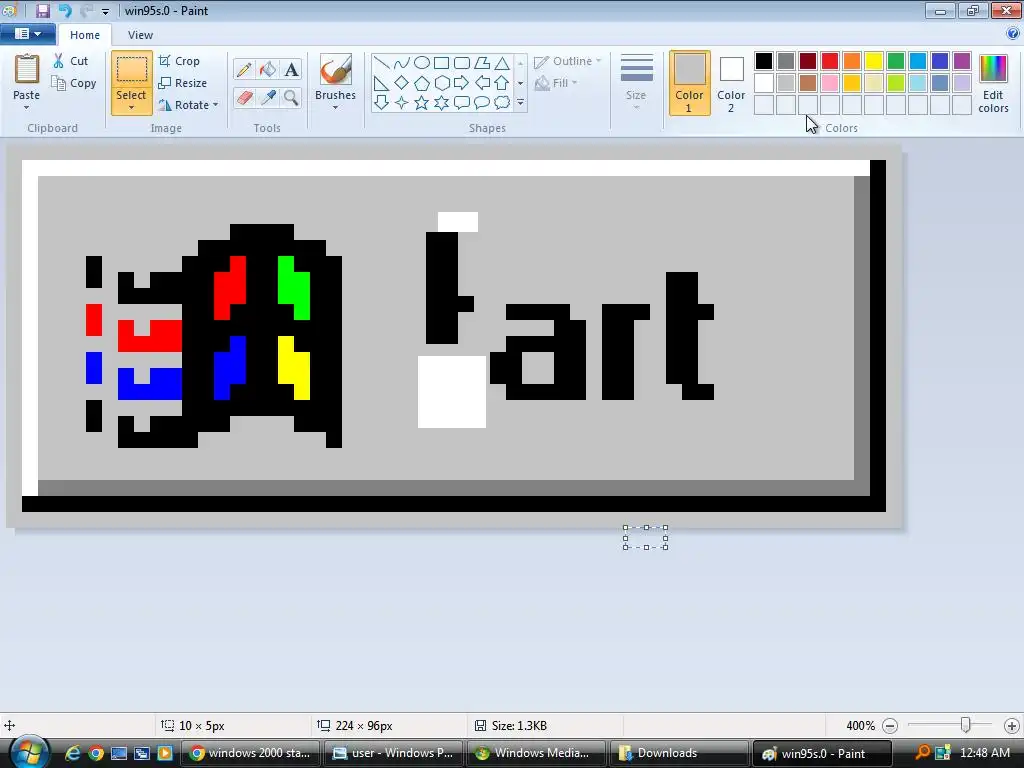Select the Text tool
The width and height of the screenshot is (1024, 768).
(x=291, y=69)
